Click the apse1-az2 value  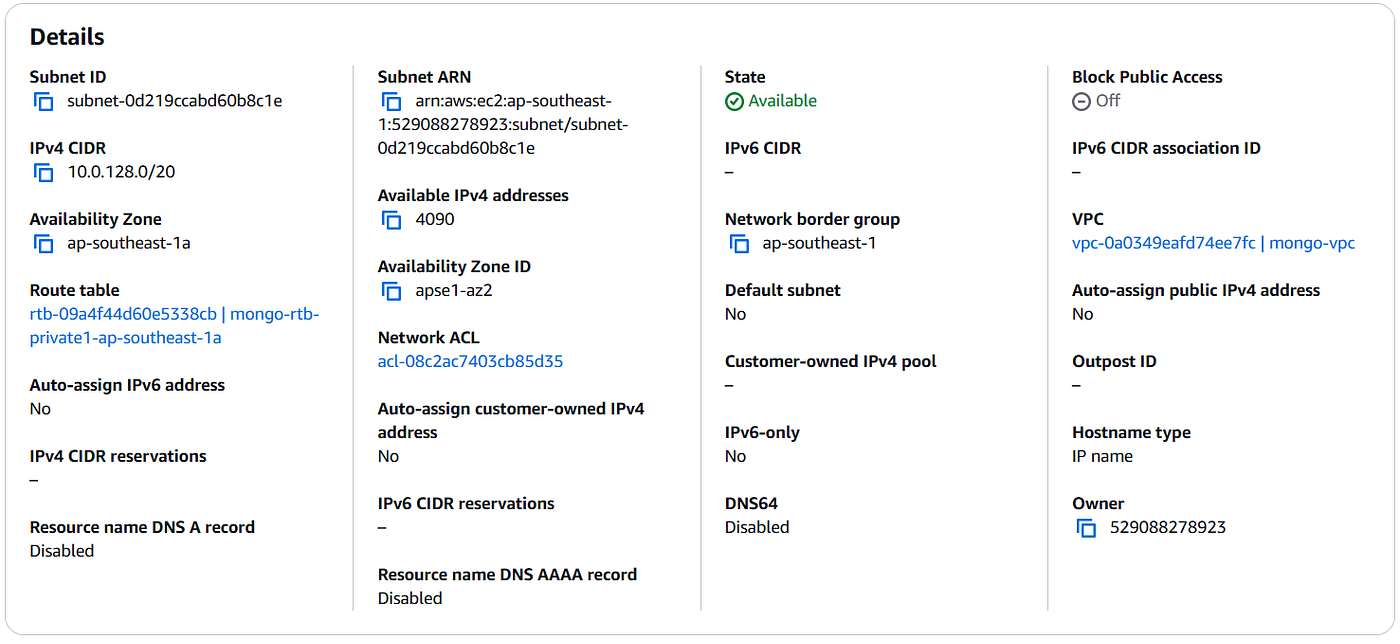[454, 291]
